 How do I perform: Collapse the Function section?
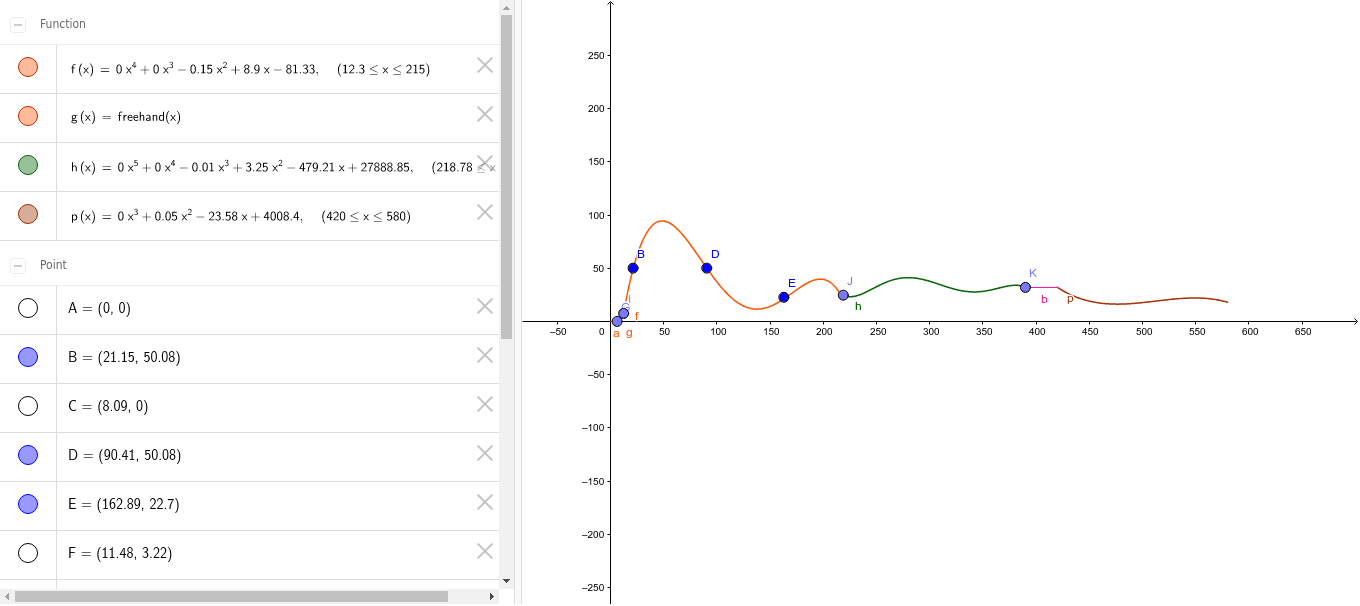(x=17, y=23)
